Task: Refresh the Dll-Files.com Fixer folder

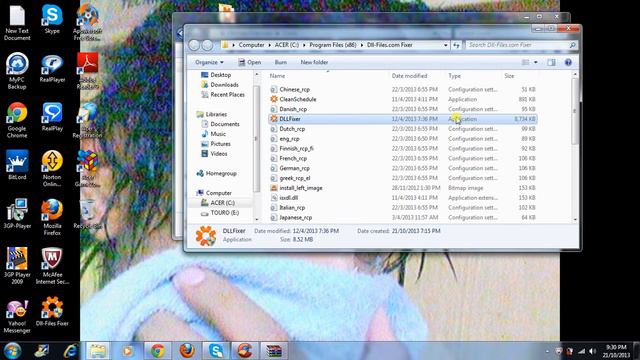Action: pos(456,45)
